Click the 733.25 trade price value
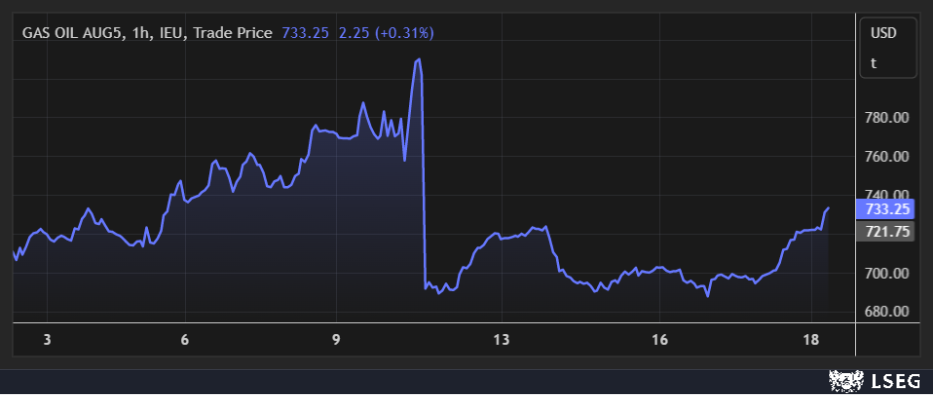The image size is (933, 395). pyautogui.click(x=305, y=33)
